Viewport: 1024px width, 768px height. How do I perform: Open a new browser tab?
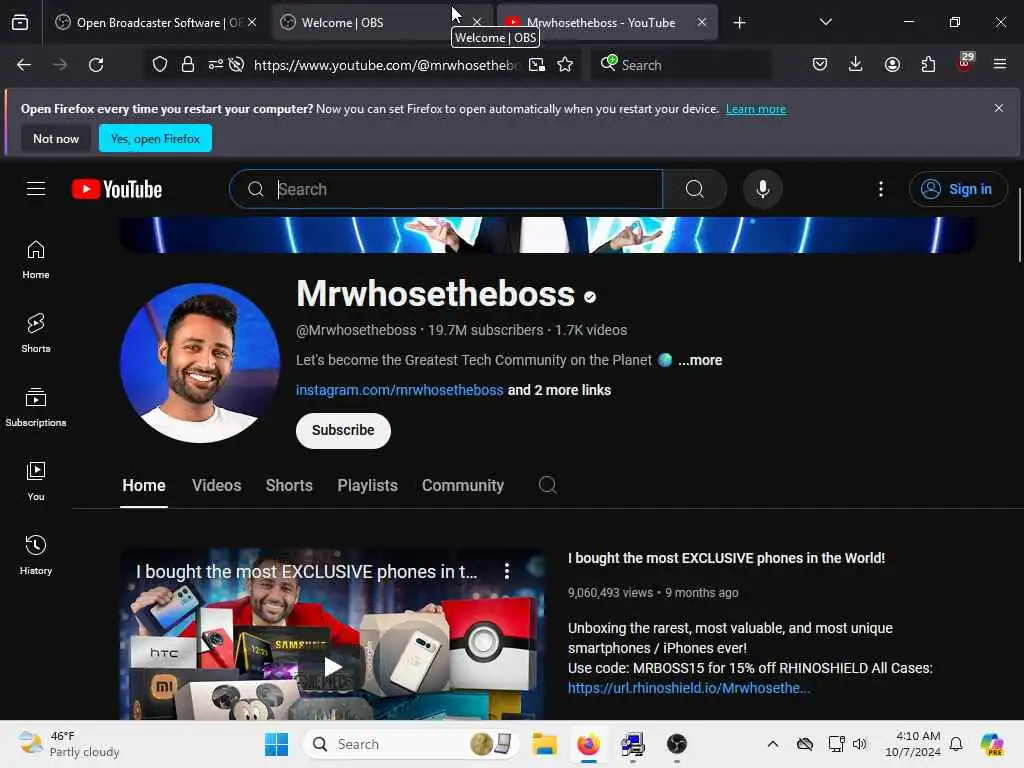pos(739,23)
